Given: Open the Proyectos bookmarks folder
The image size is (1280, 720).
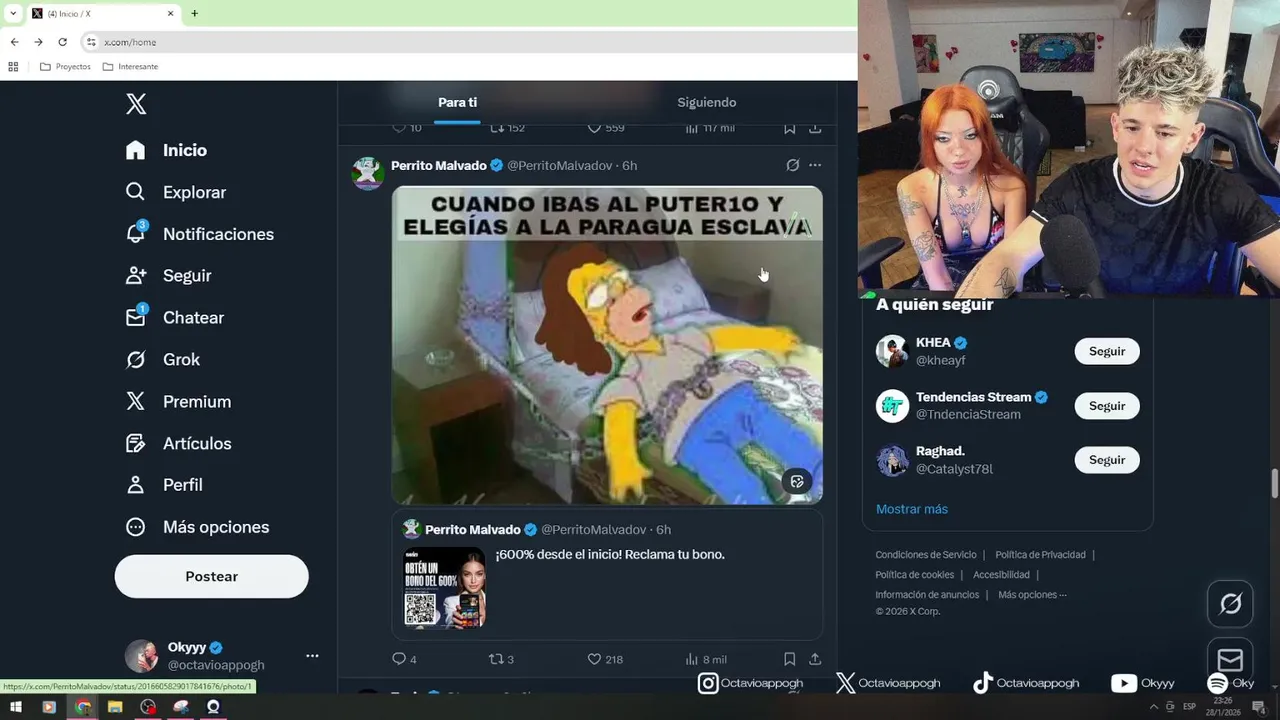Looking at the screenshot, I should 65,67.
